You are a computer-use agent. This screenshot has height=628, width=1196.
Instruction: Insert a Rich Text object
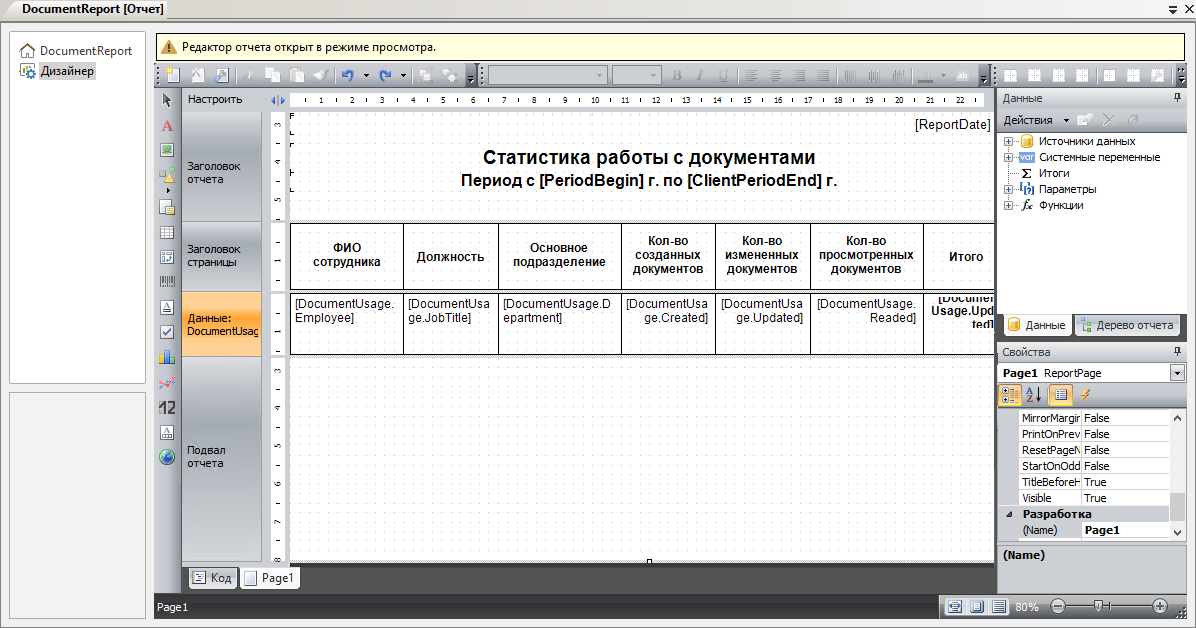[167, 307]
